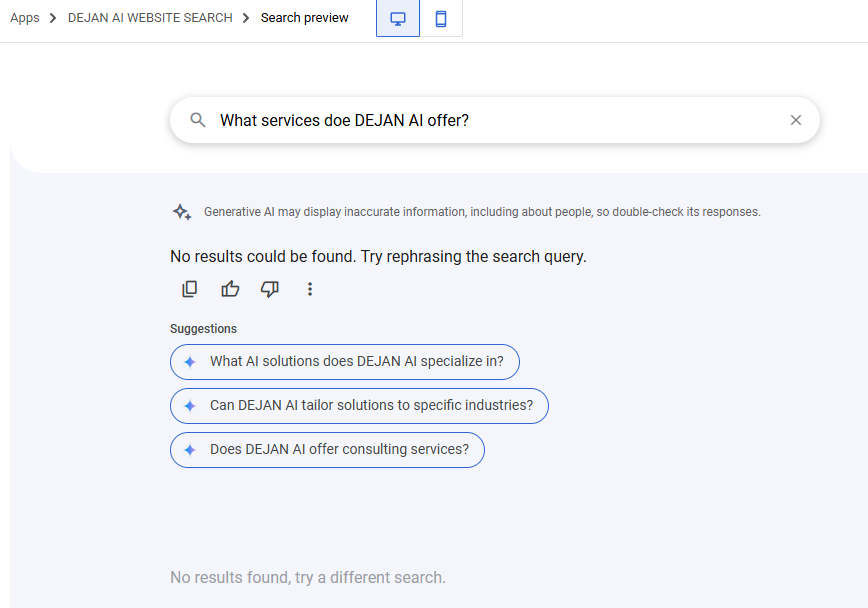Open the three-dot more options menu
Image resolution: width=868 pixels, height=608 pixels.
(310, 289)
